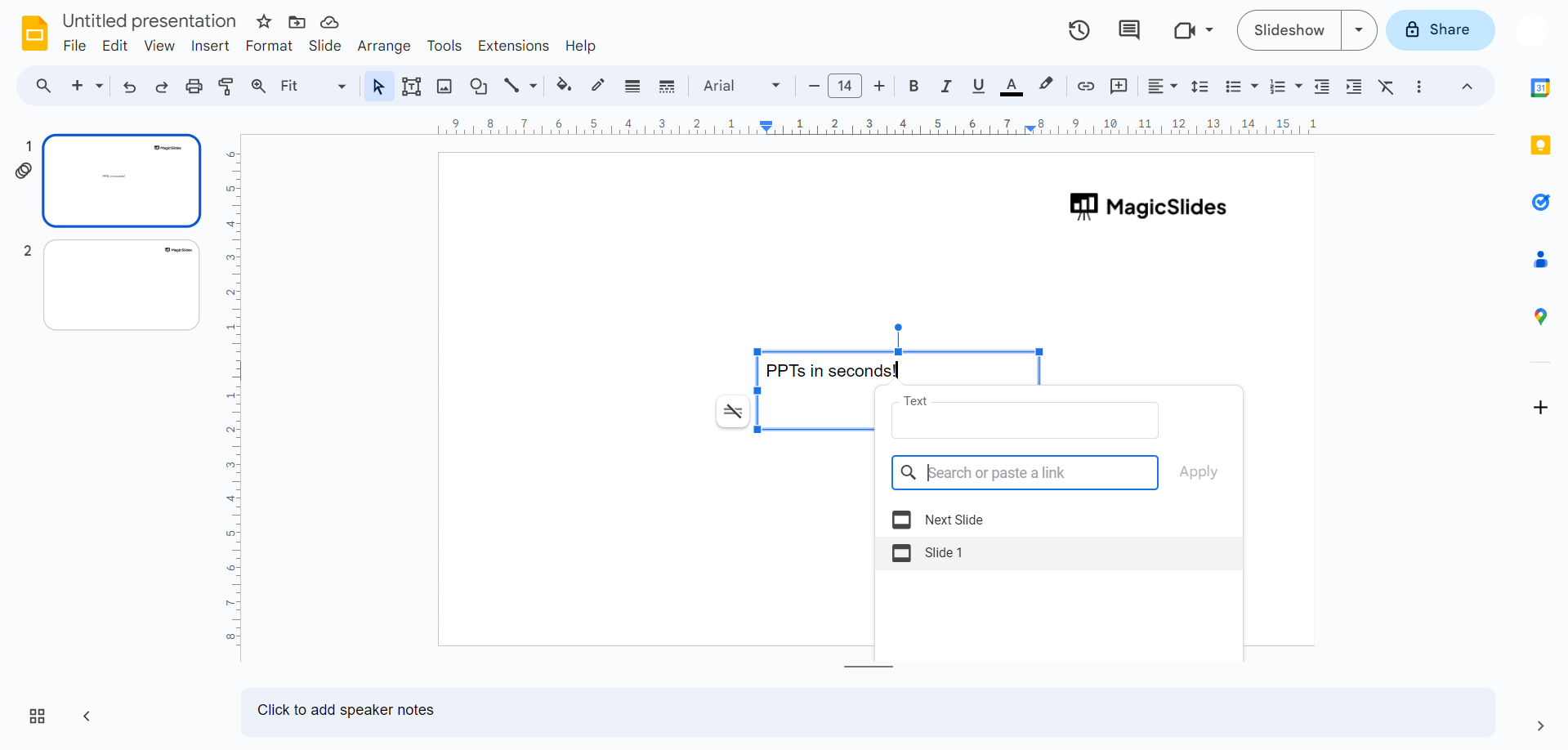
Task: Open version history clock icon
Action: tap(1079, 30)
